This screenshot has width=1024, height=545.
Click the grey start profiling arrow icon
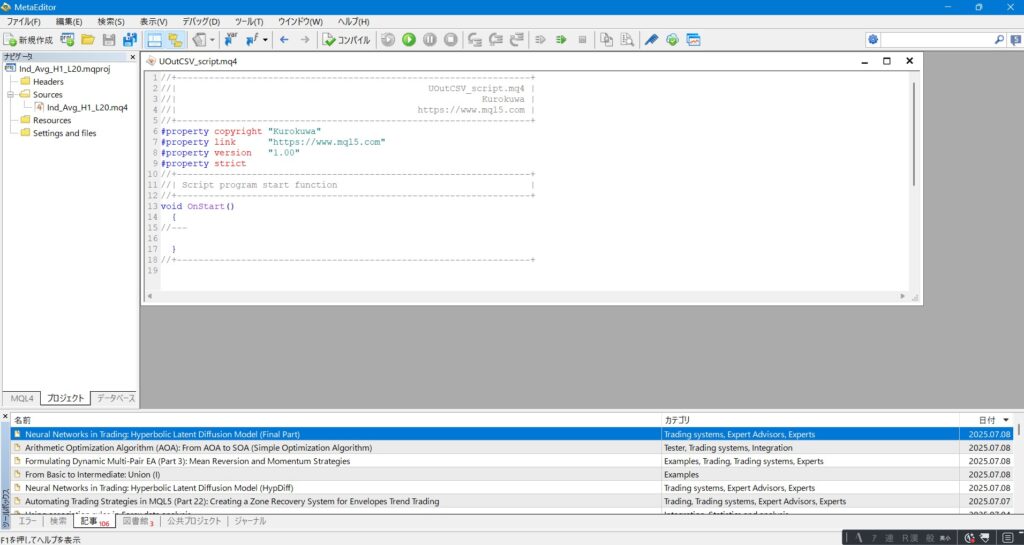(540, 40)
